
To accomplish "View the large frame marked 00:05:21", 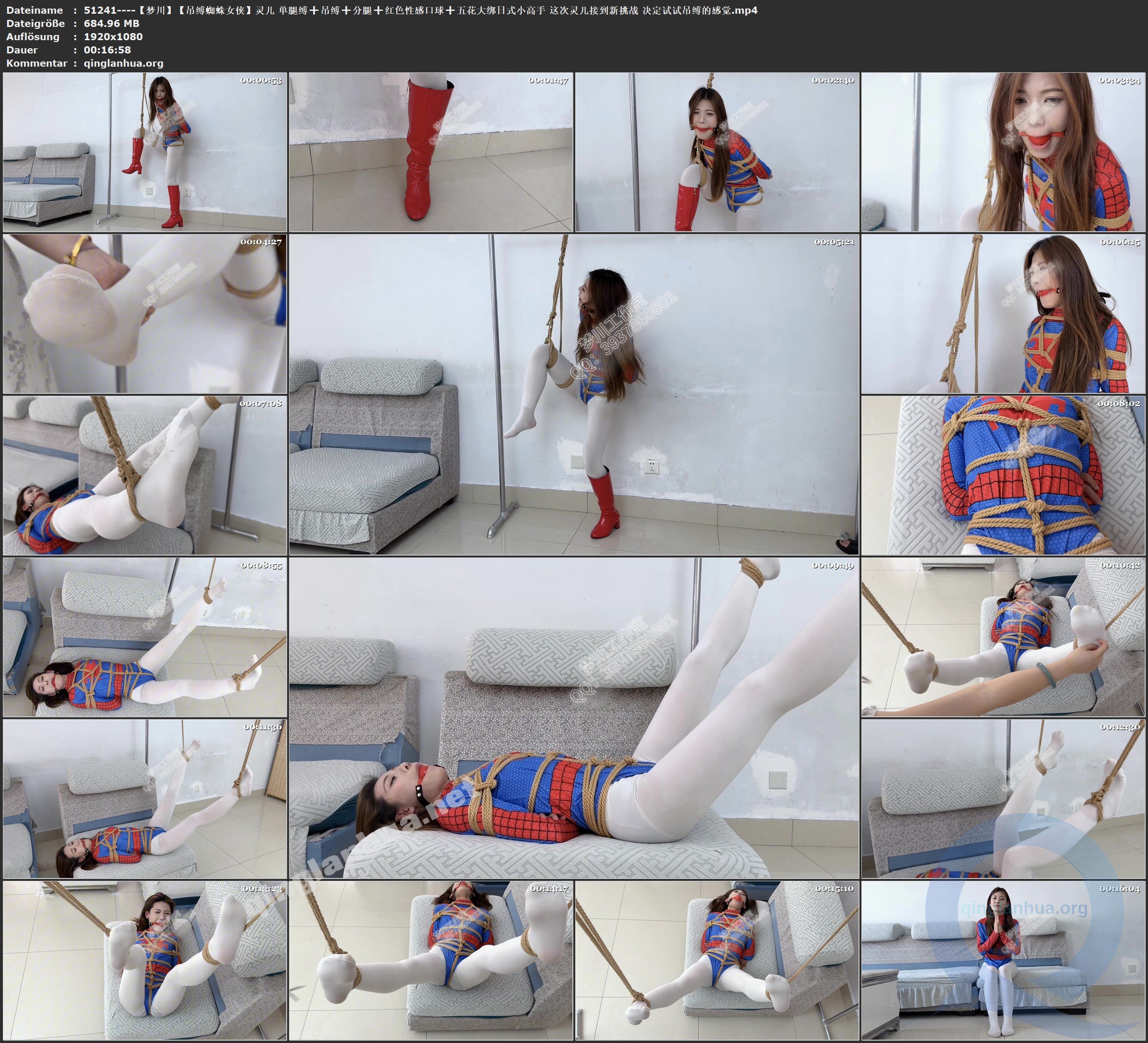I will point(574,394).
